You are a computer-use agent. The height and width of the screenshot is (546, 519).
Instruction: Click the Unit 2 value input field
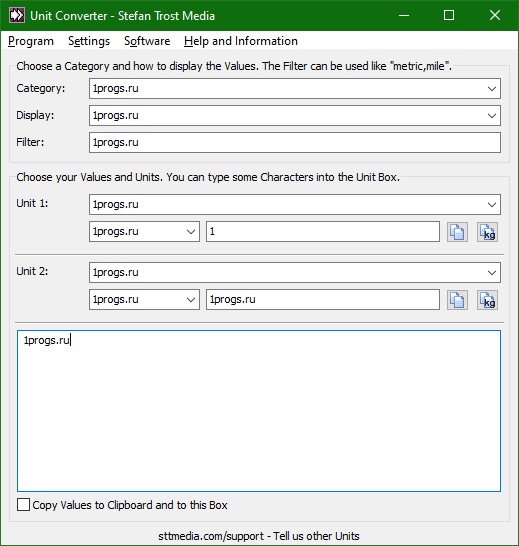click(323, 299)
